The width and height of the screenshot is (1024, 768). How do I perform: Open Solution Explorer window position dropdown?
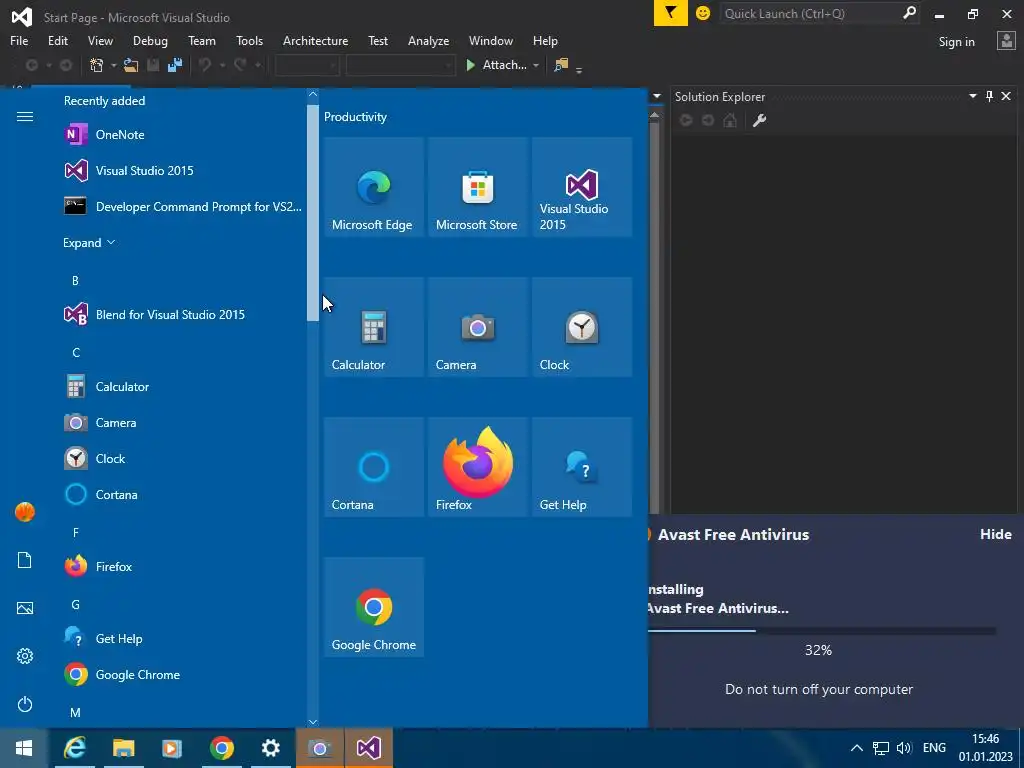[x=972, y=97]
